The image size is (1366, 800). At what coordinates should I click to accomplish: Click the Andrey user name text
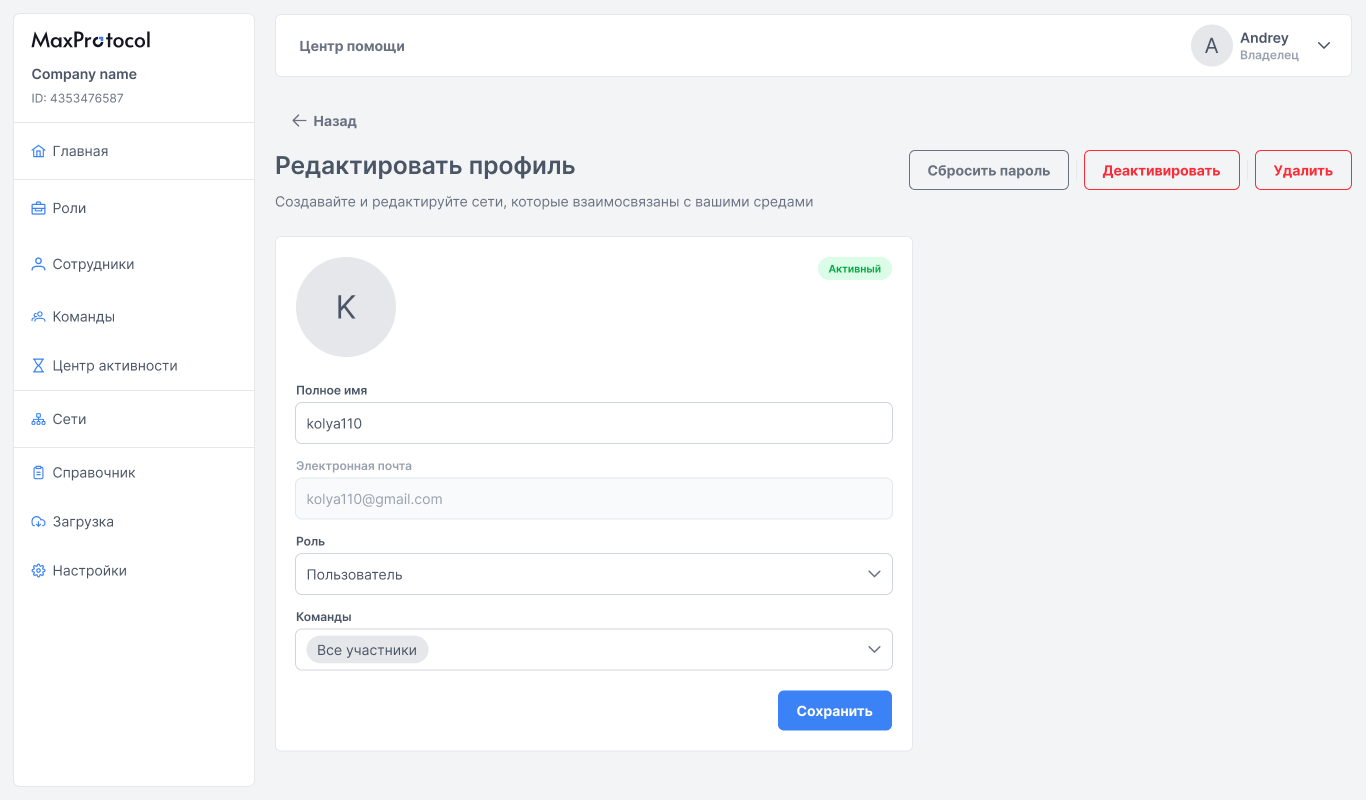click(1264, 38)
